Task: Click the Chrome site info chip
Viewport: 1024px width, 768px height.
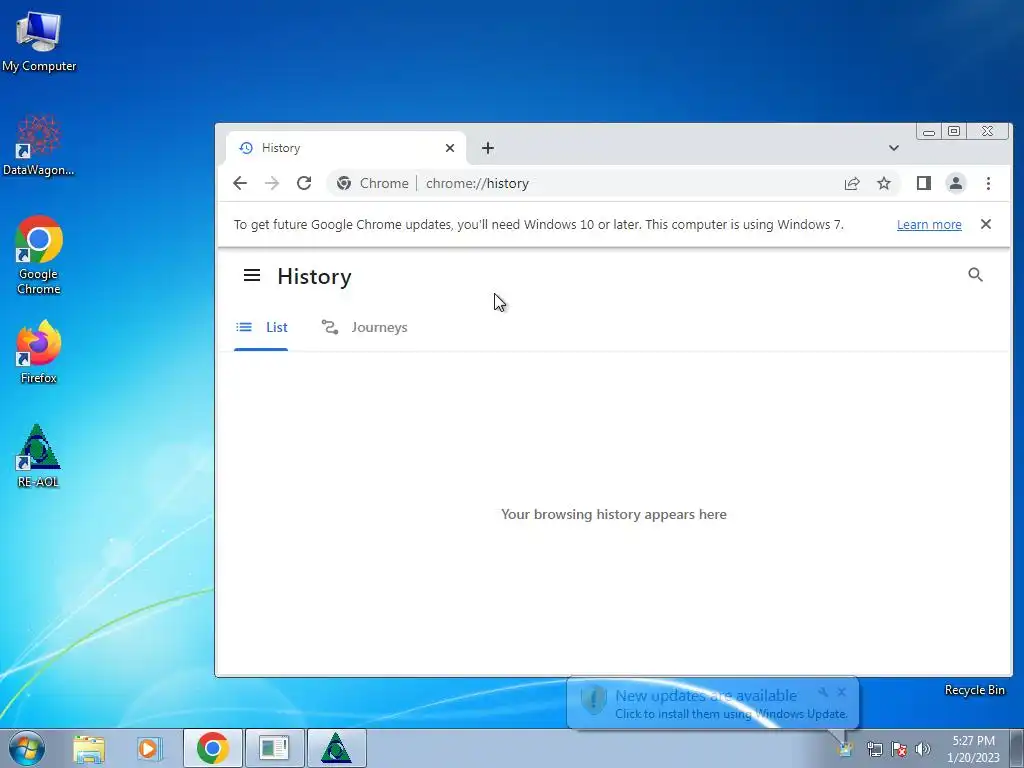Action: coord(372,184)
